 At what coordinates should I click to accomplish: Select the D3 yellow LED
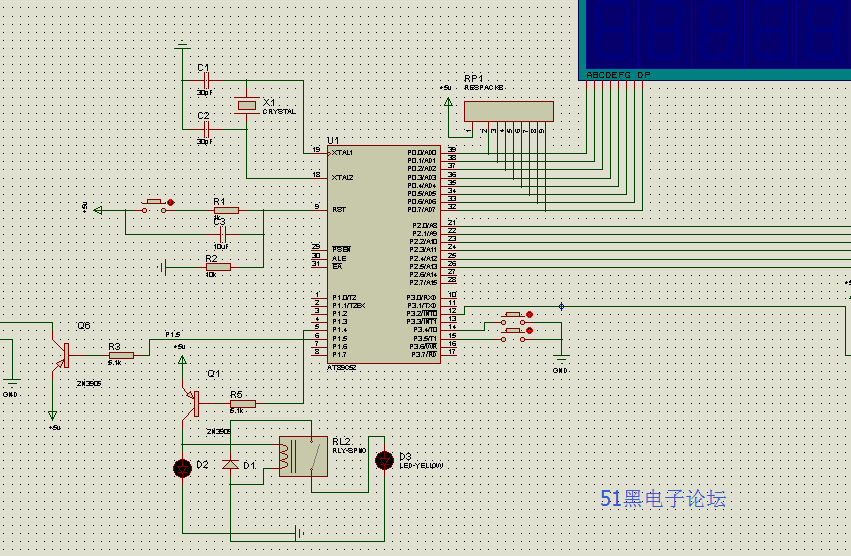tap(384, 460)
